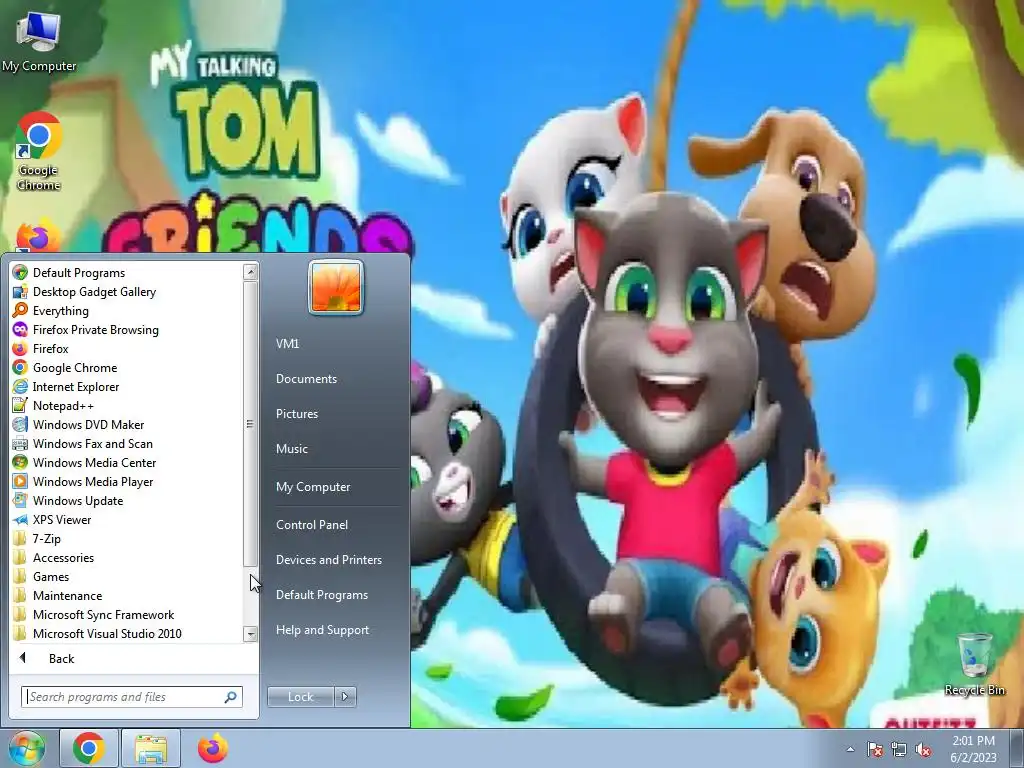This screenshot has width=1024, height=768.
Task: Click the user account picture
Action: pos(336,287)
